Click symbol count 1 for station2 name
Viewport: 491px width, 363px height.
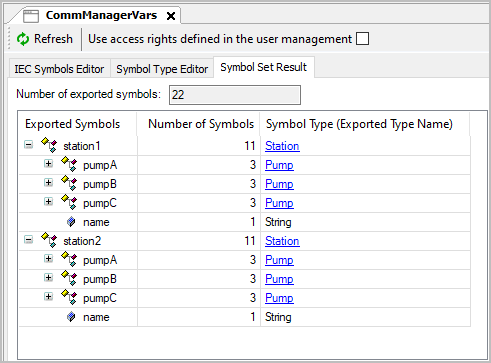[x=253, y=317]
